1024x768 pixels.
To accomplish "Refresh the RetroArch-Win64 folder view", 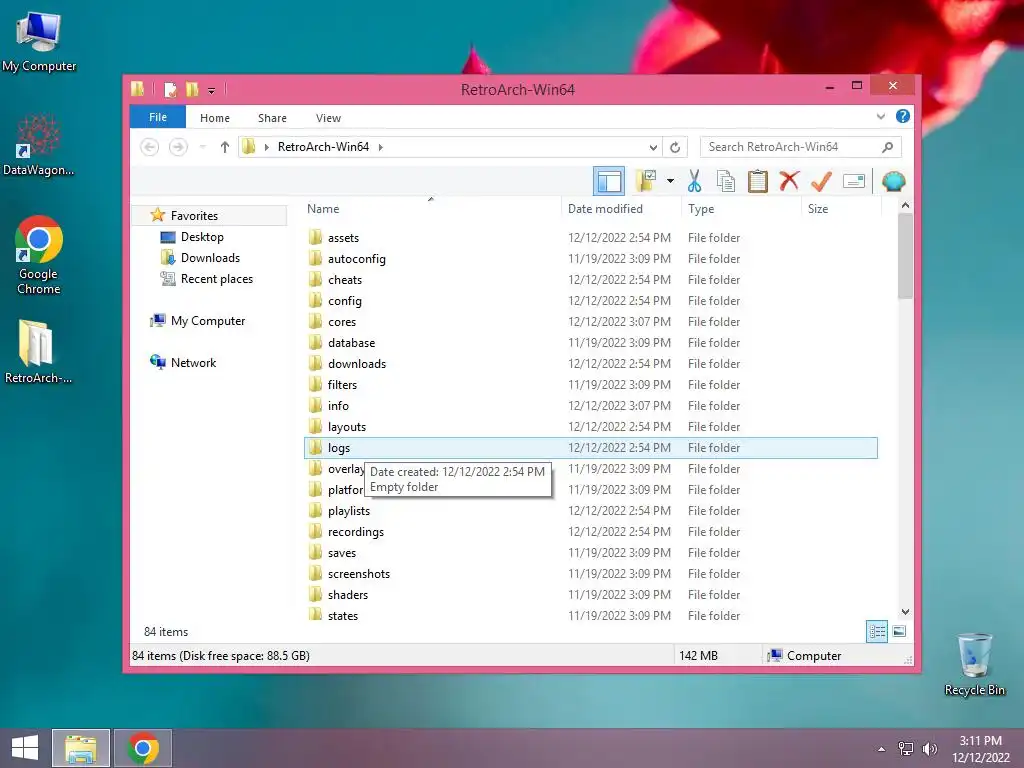I will click(675, 147).
